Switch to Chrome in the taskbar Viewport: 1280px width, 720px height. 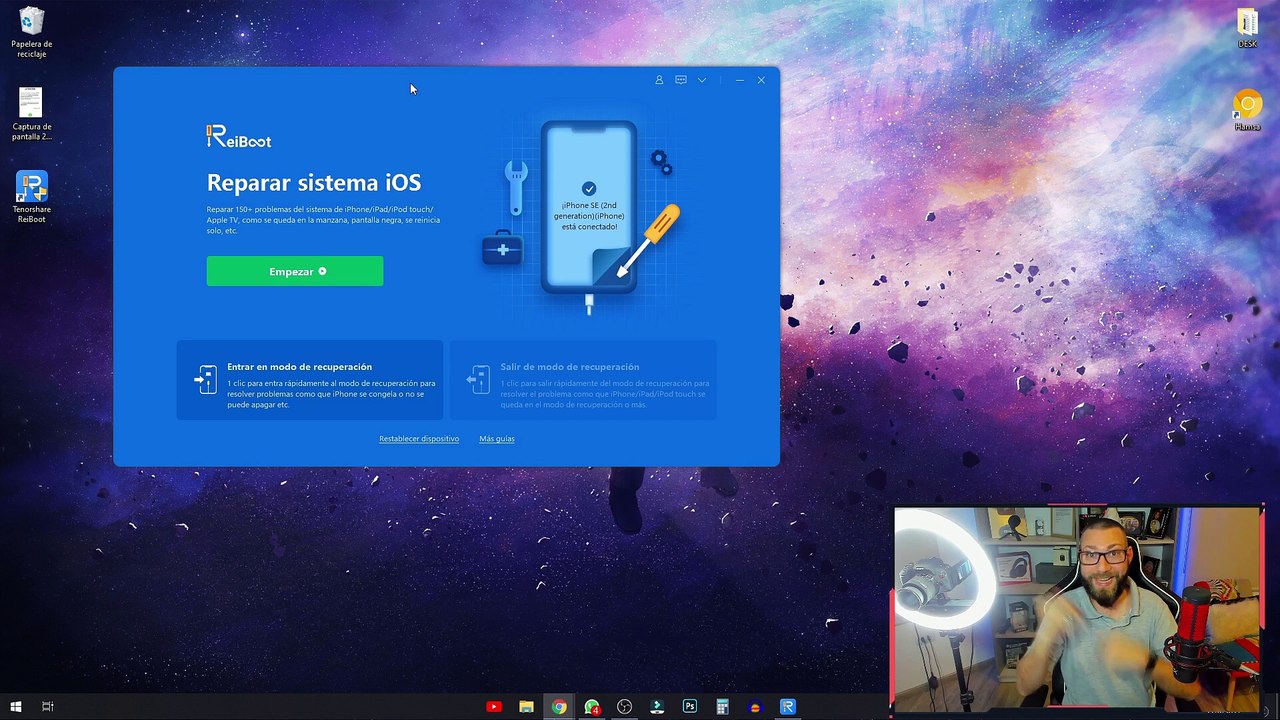tap(559, 707)
